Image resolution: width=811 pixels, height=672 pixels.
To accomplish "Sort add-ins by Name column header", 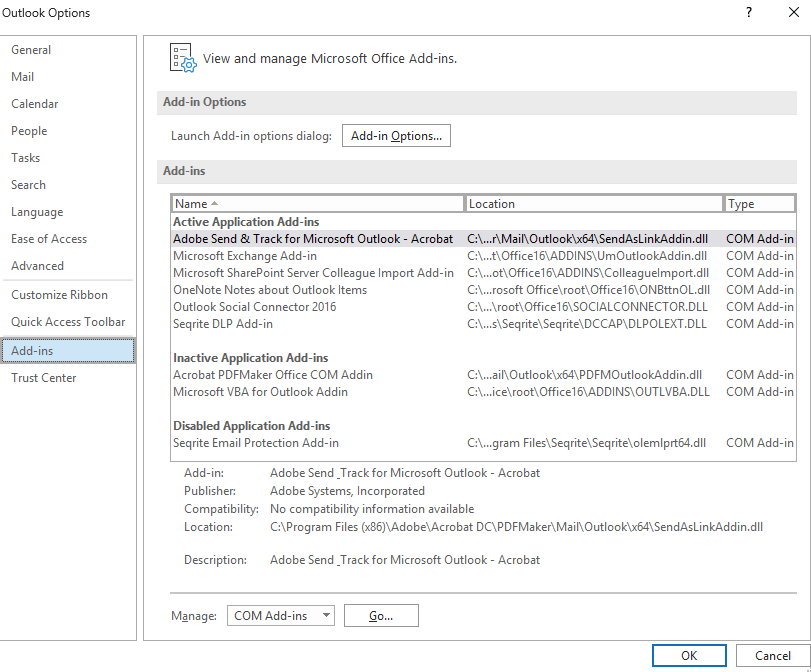I will pos(317,203).
